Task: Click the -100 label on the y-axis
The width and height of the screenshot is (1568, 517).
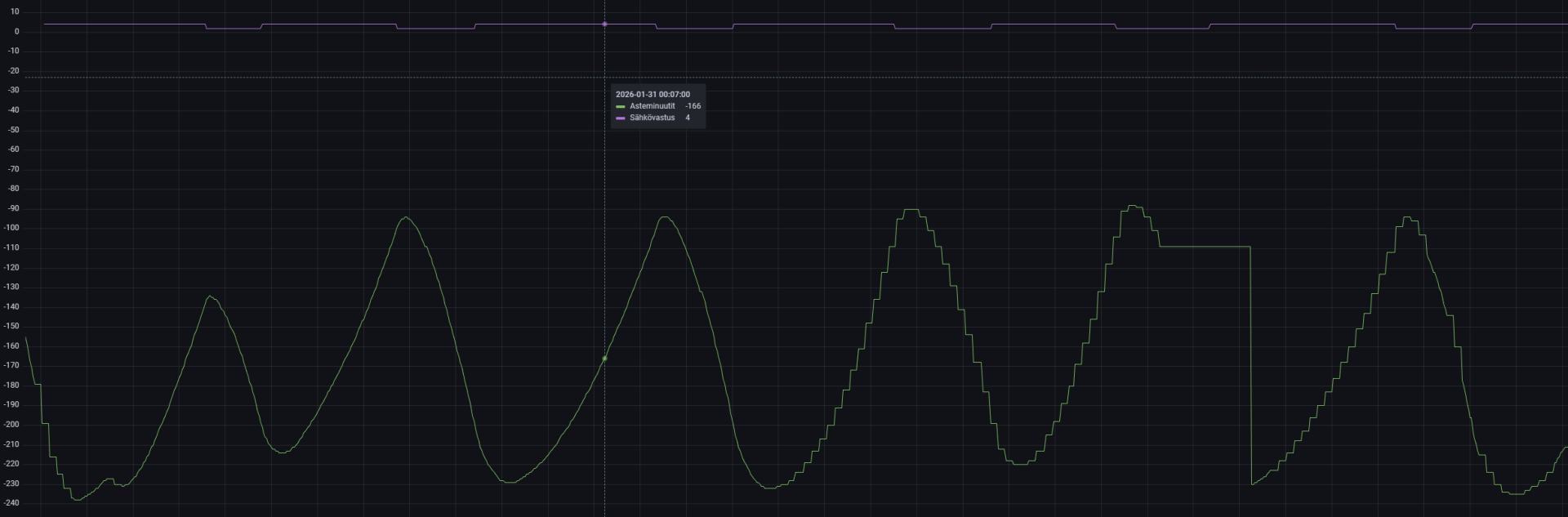Action: (12, 228)
